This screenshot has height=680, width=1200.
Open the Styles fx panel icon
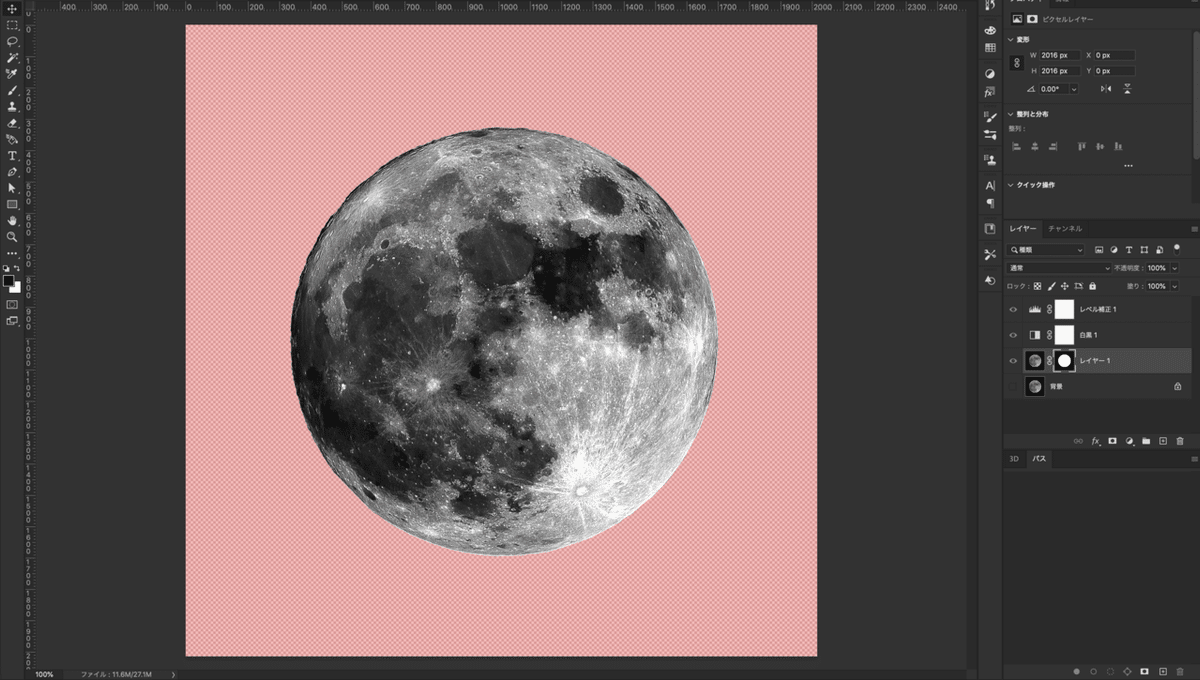(990, 92)
